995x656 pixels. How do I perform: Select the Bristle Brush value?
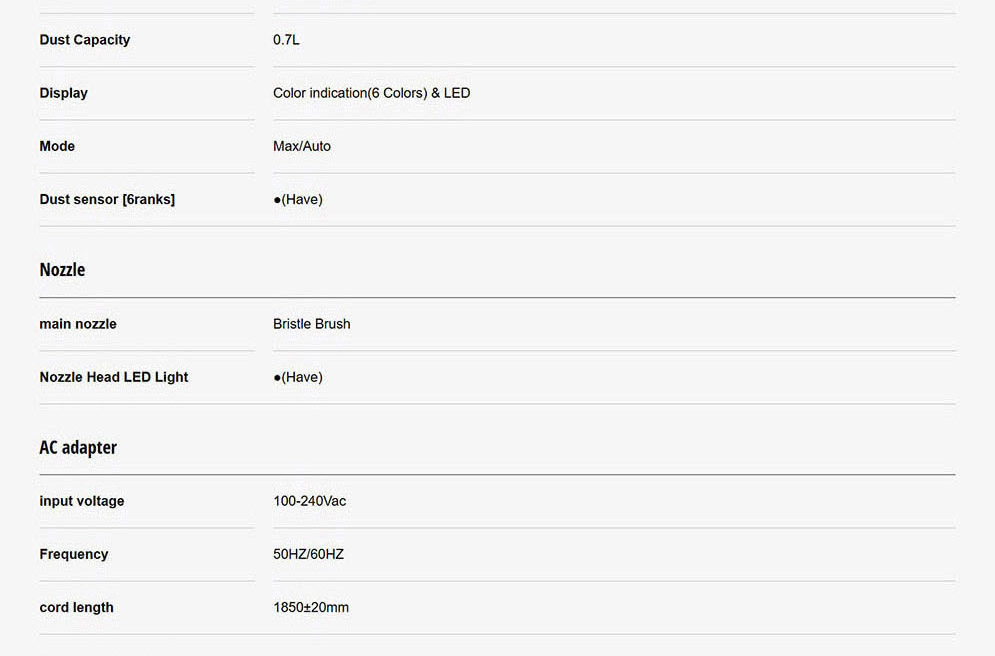[312, 324]
